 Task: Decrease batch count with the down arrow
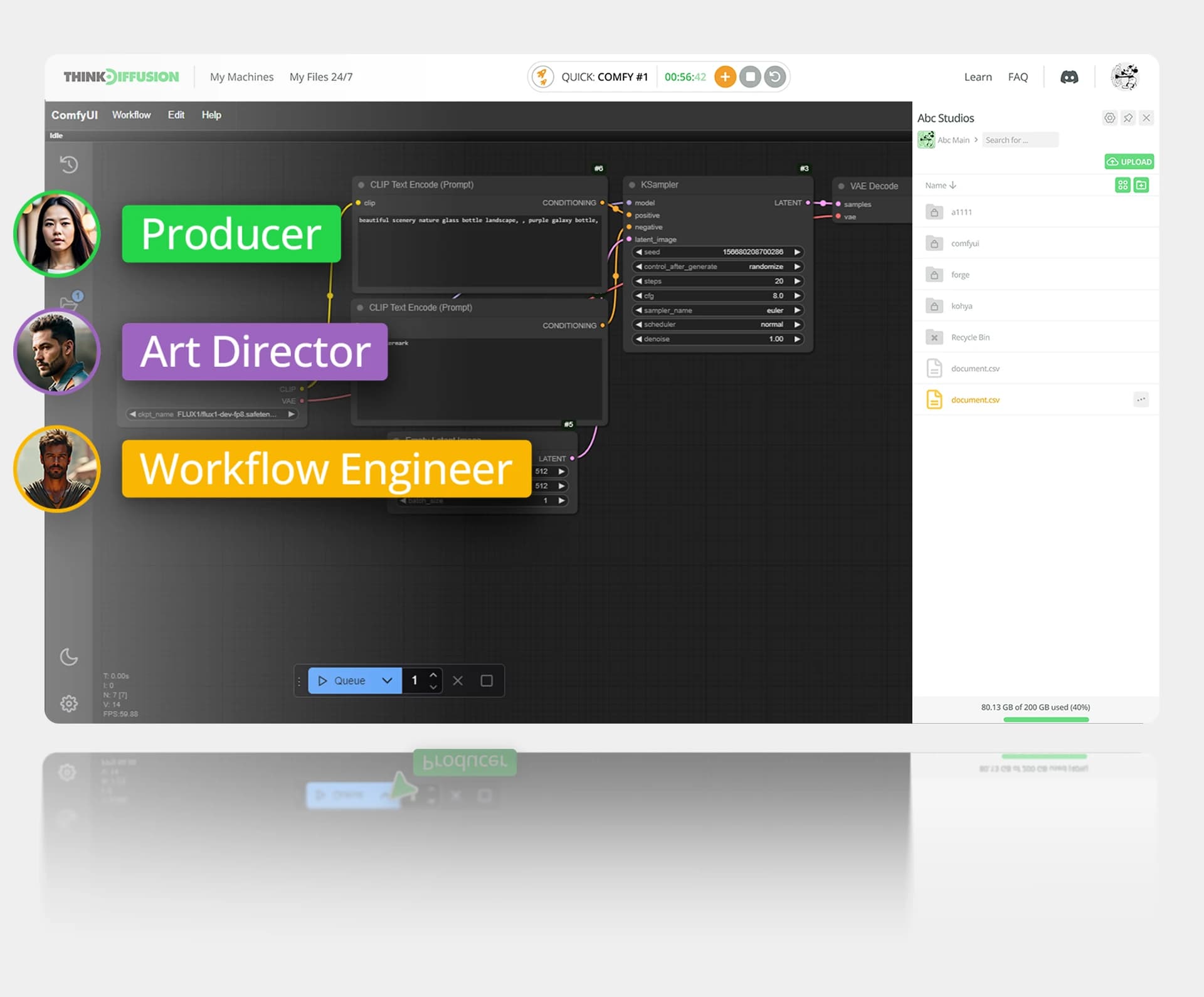[x=433, y=687]
